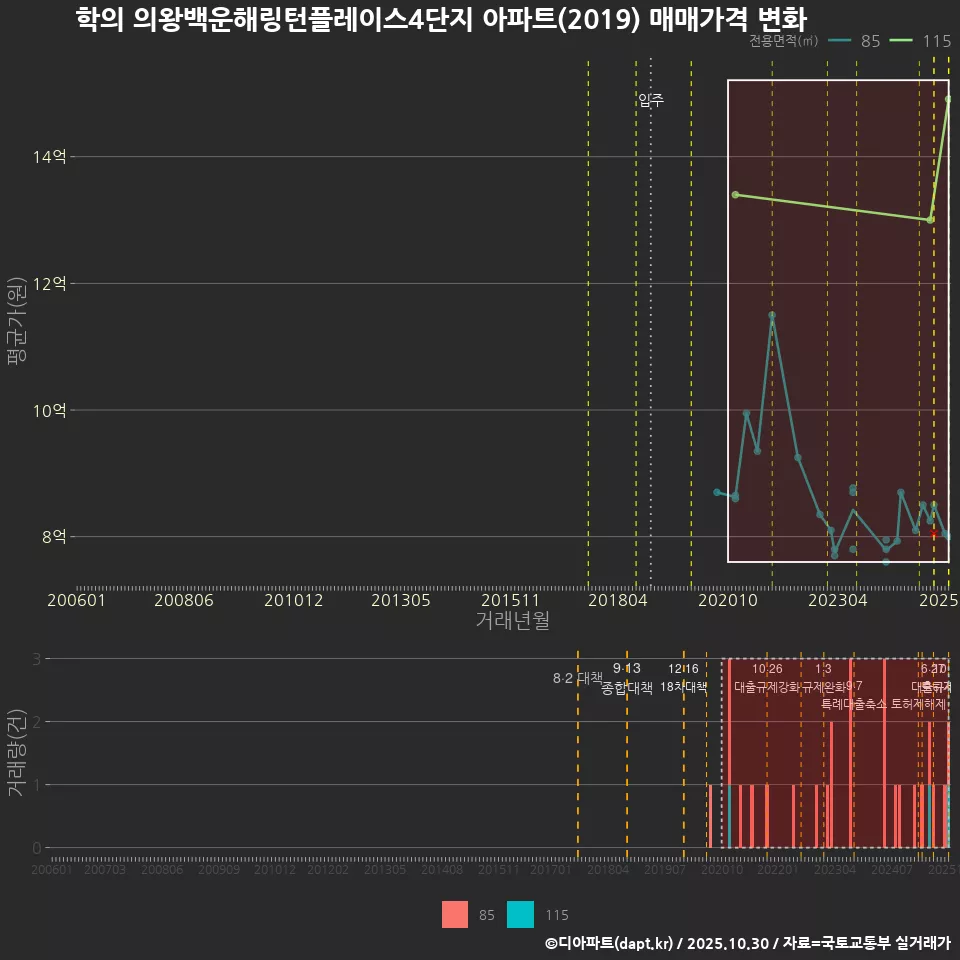Click the 9·13 종합대책 annotation
This screenshot has height=960, width=960.
(x=625, y=679)
